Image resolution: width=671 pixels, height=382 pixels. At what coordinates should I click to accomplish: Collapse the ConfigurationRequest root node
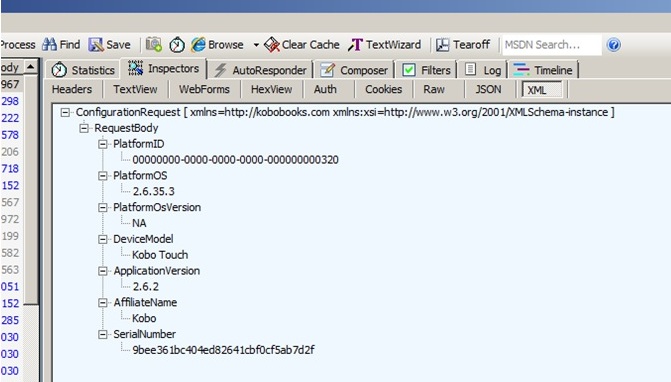click(x=65, y=113)
